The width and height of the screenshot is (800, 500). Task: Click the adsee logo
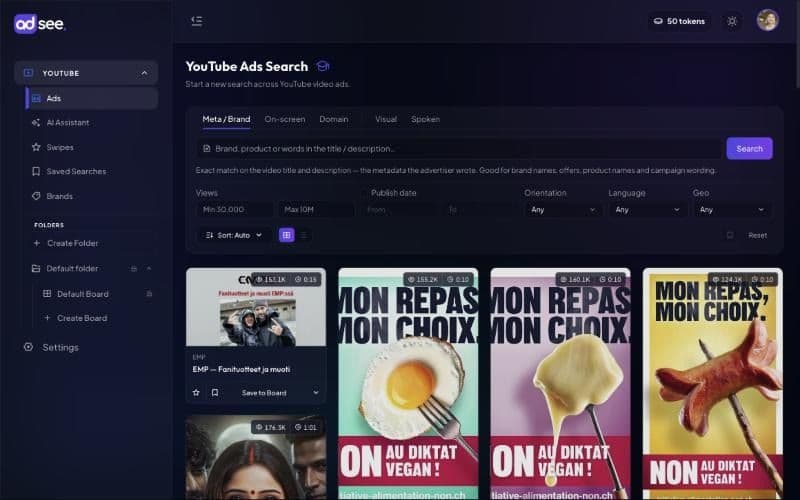(x=40, y=23)
